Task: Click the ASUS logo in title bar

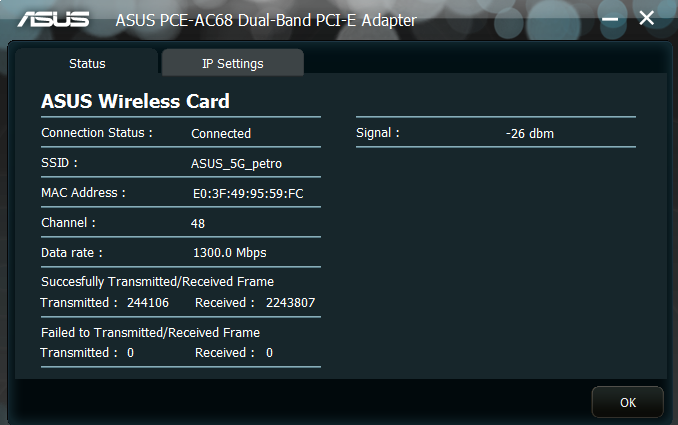Action: pos(53,19)
